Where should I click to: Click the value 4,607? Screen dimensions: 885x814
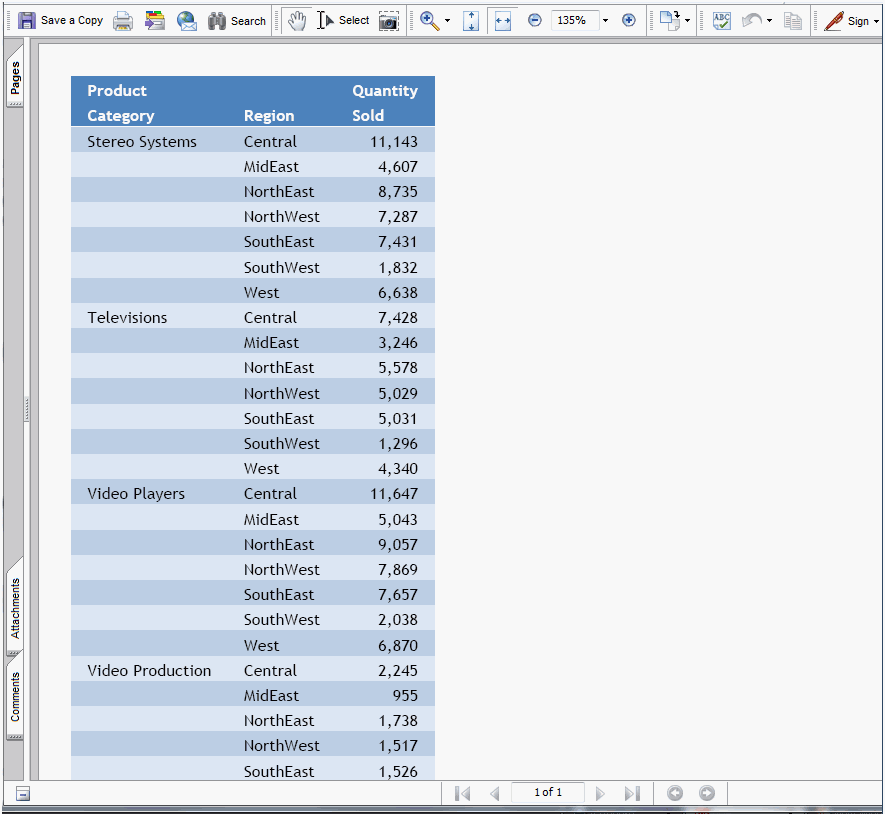coord(398,167)
